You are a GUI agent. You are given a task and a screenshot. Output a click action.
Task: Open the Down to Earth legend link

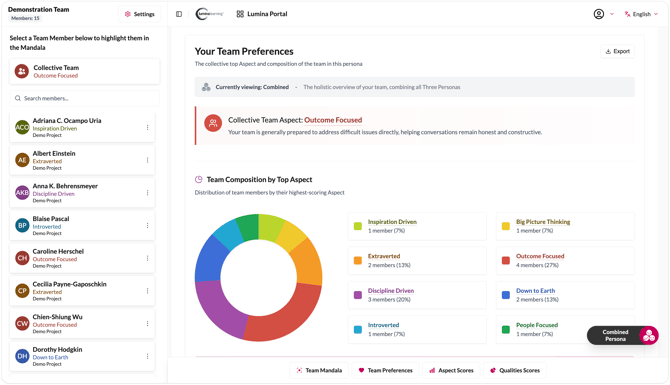pyautogui.click(x=535, y=291)
